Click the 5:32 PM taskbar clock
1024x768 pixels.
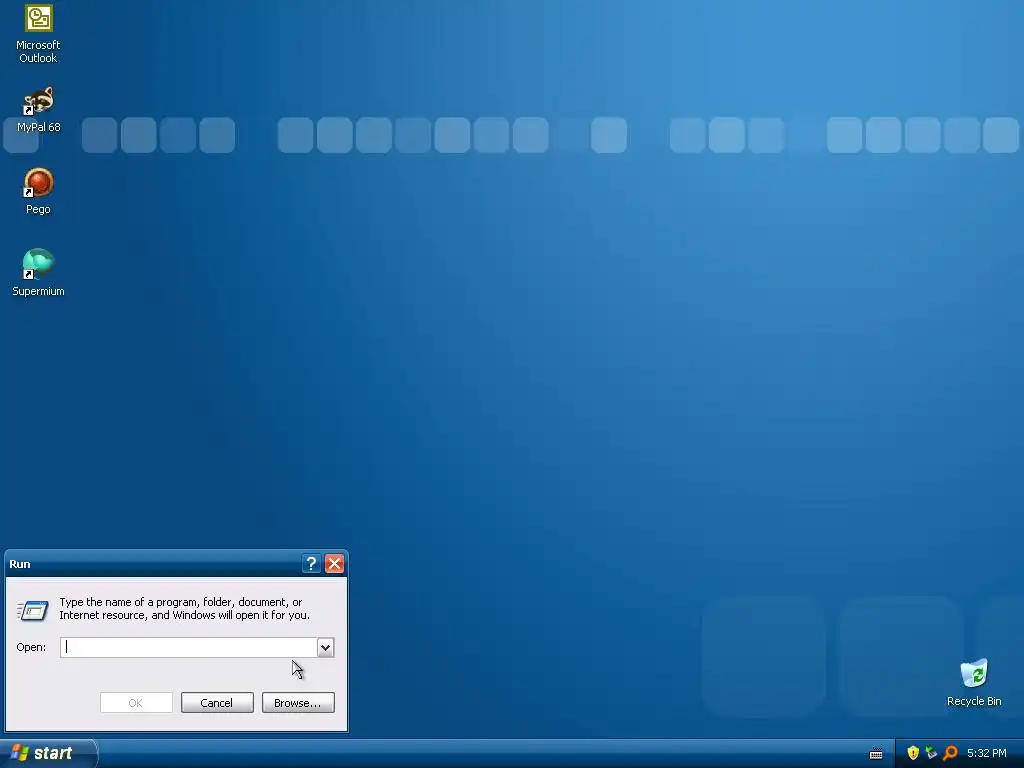click(987, 754)
